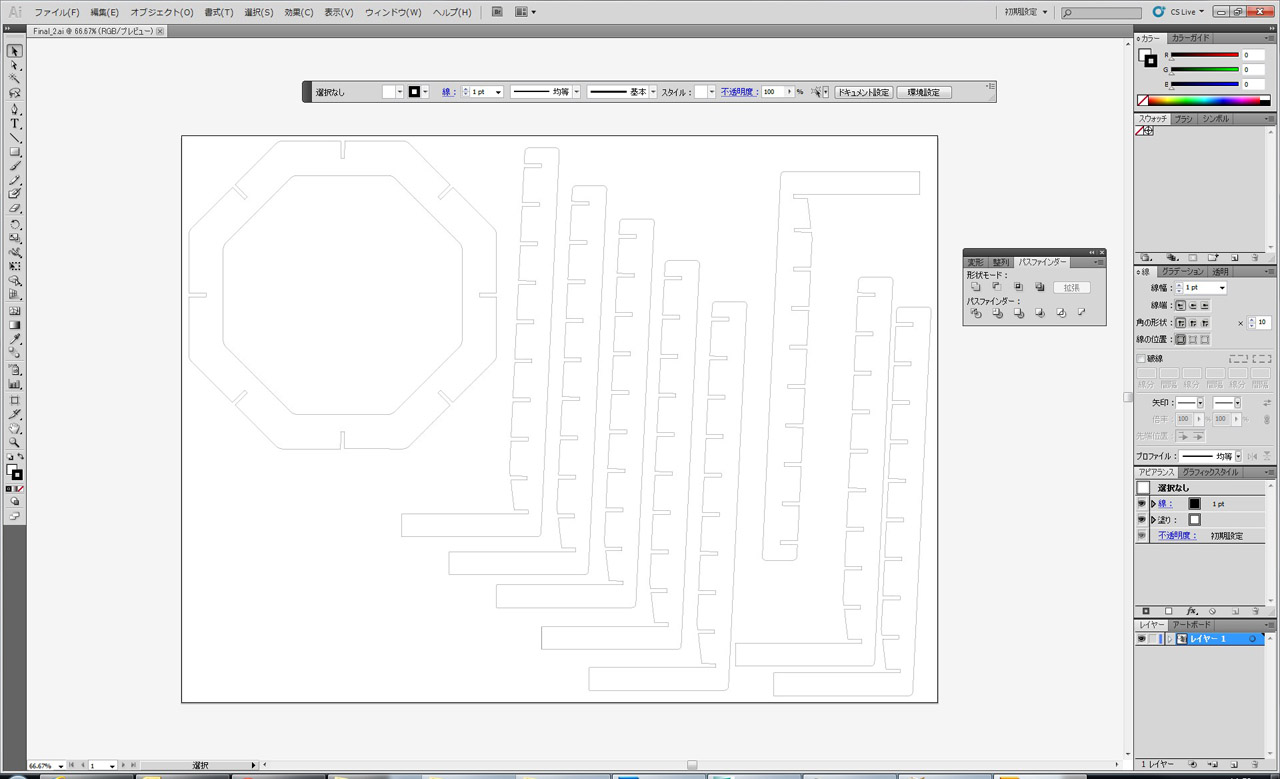Click the Trim pathfinder icon

point(997,313)
